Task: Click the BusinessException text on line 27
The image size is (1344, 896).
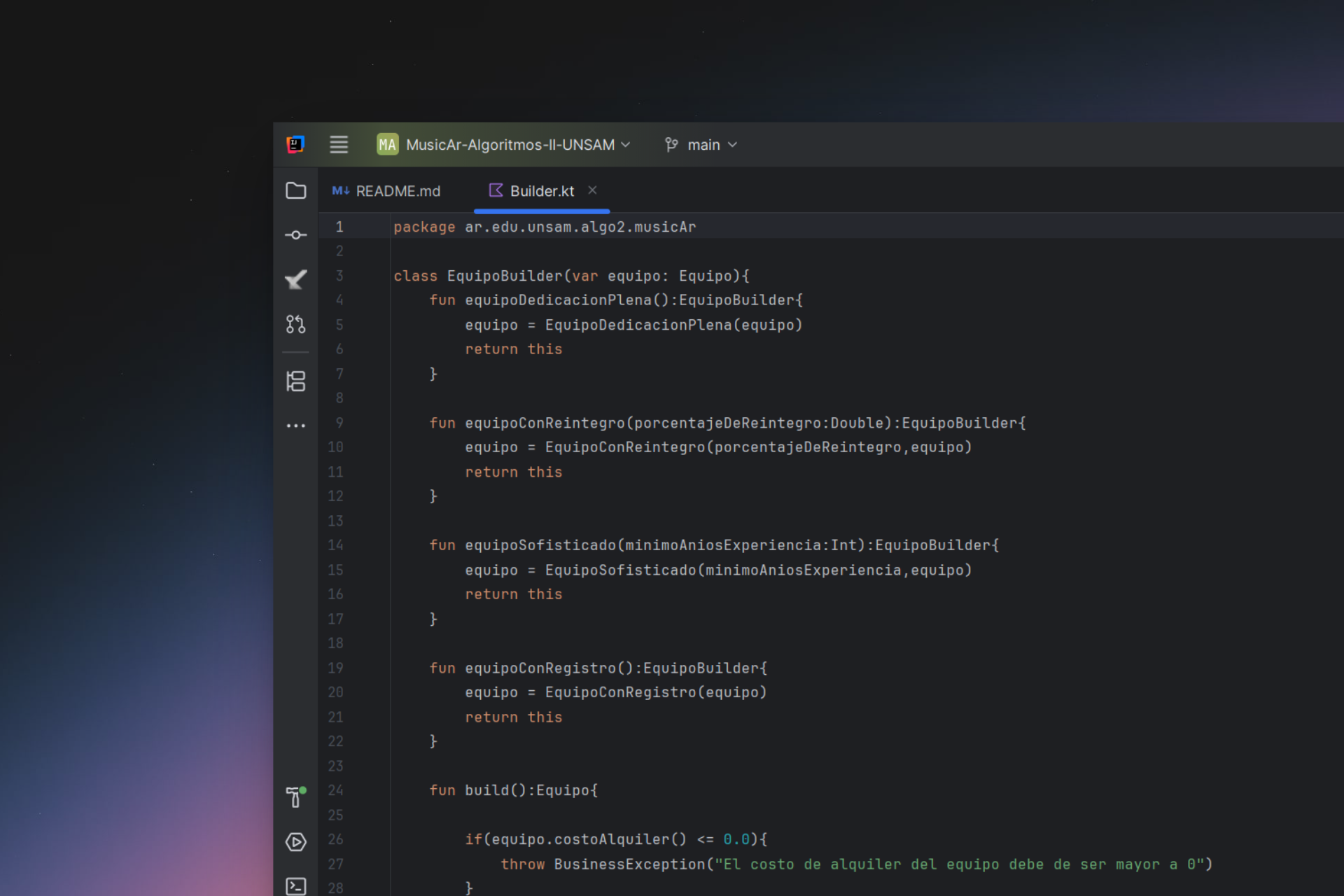Action: (x=629, y=864)
